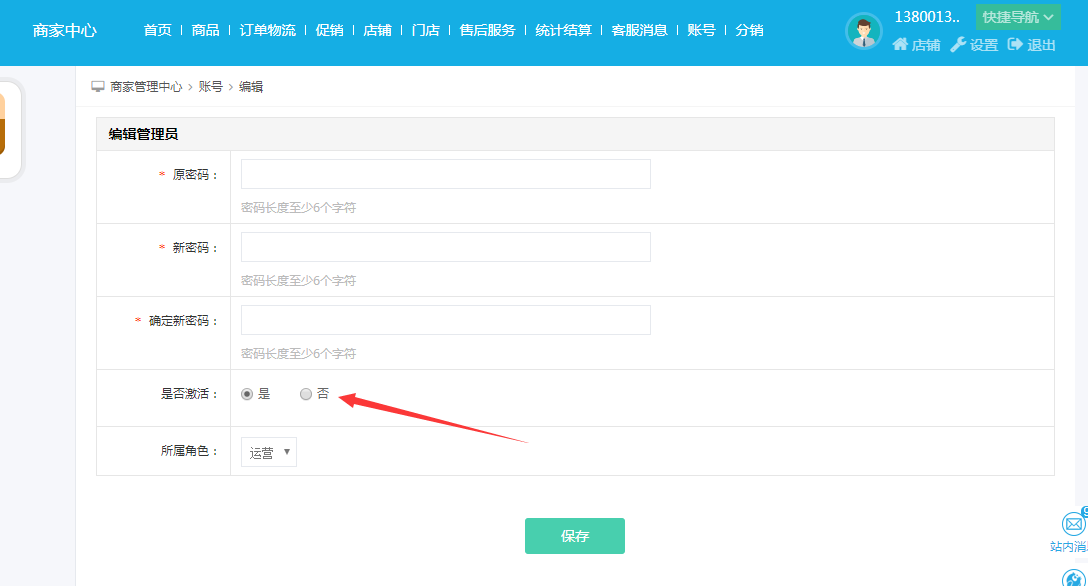Select 是 radio for 是否激活
The width and height of the screenshot is (1088, 586).
click(247, 394)
